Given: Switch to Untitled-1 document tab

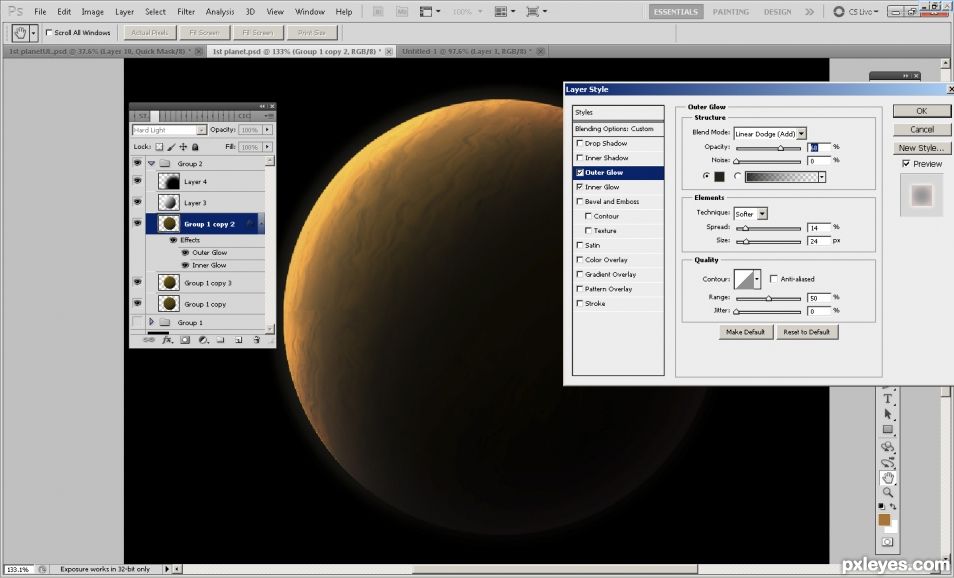Looking at the screenshot, I should point(467,52).
